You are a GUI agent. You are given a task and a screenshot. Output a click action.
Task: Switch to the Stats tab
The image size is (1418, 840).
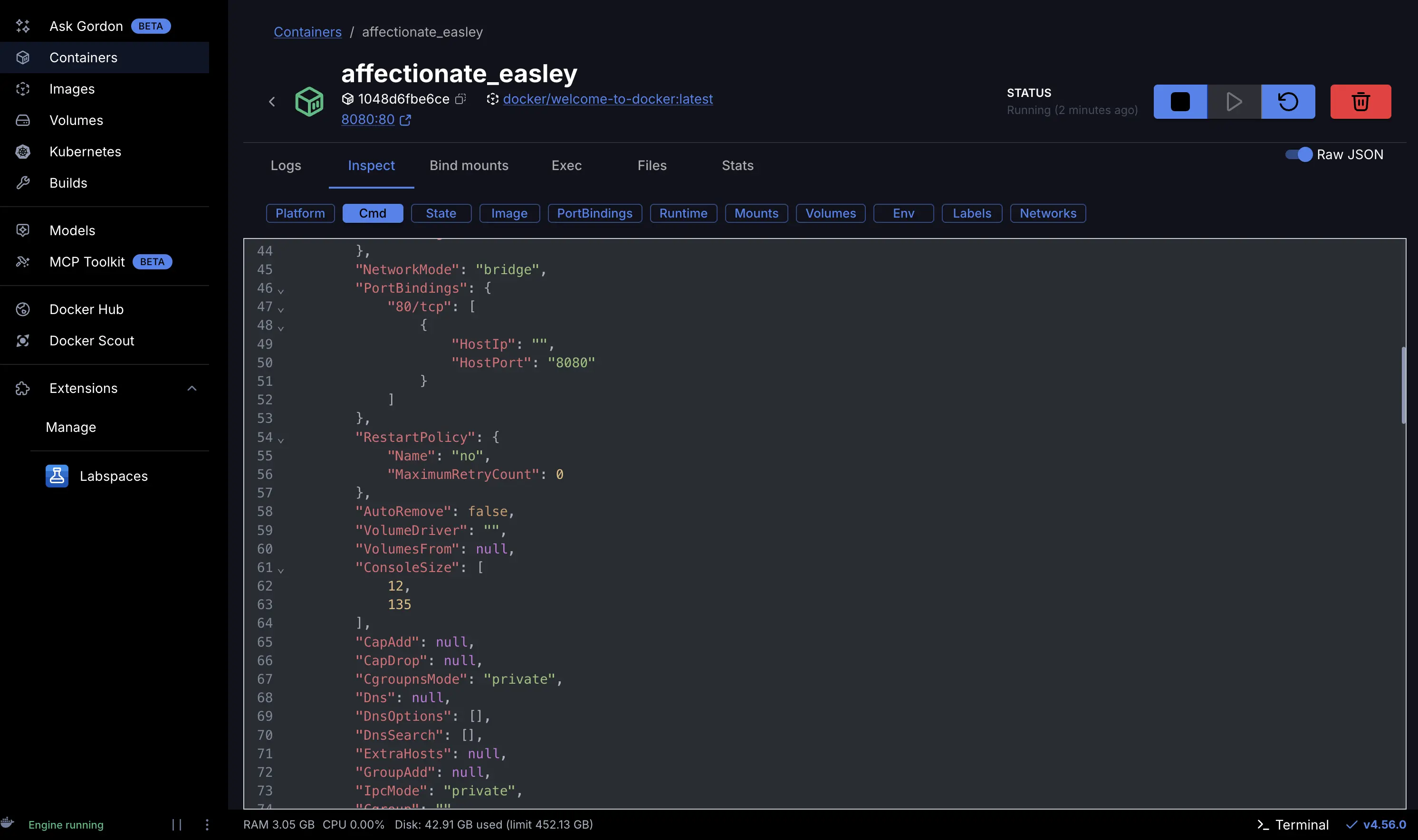coord(737,165)
